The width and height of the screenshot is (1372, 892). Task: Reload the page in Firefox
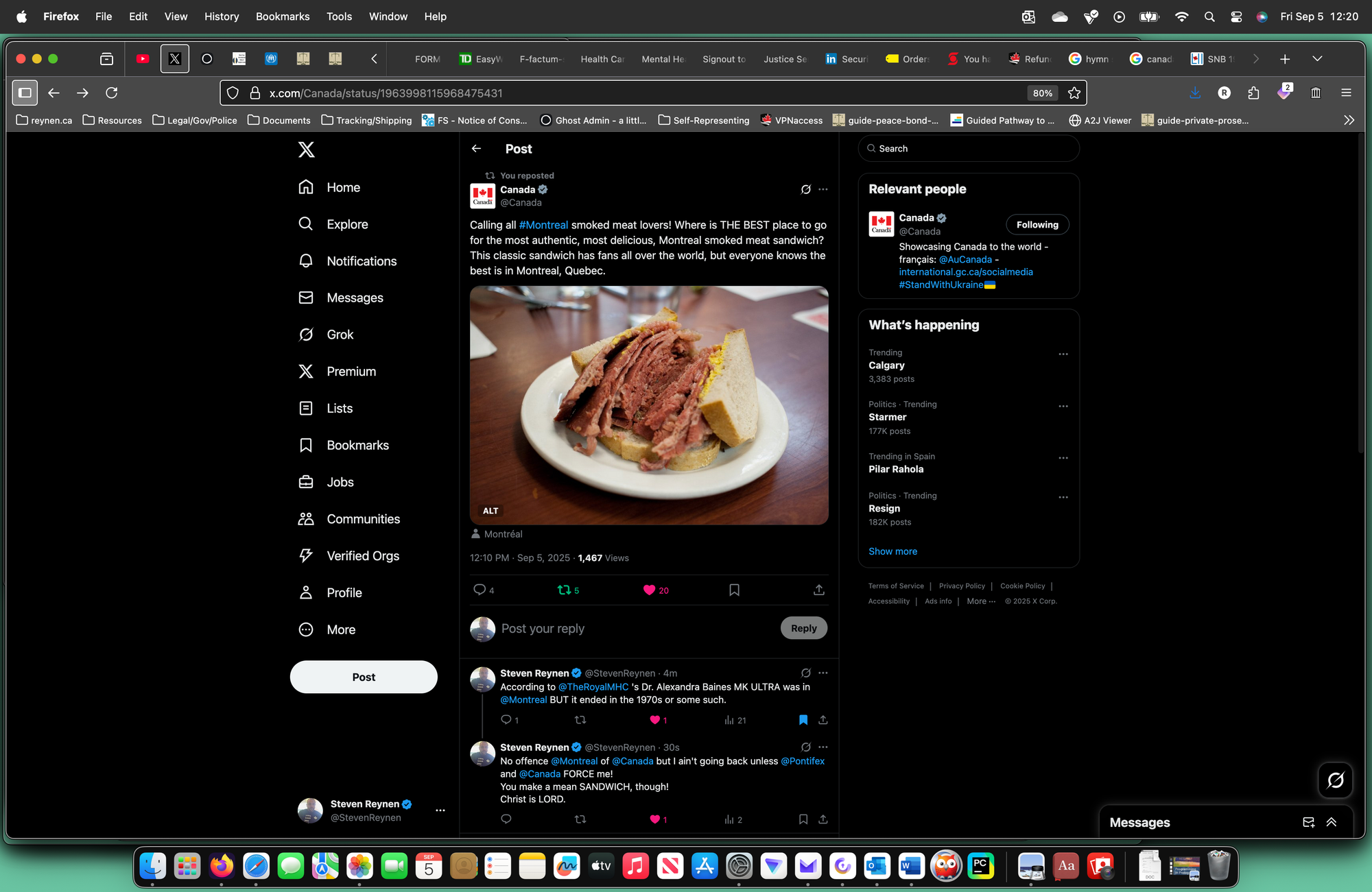point(112,93)
